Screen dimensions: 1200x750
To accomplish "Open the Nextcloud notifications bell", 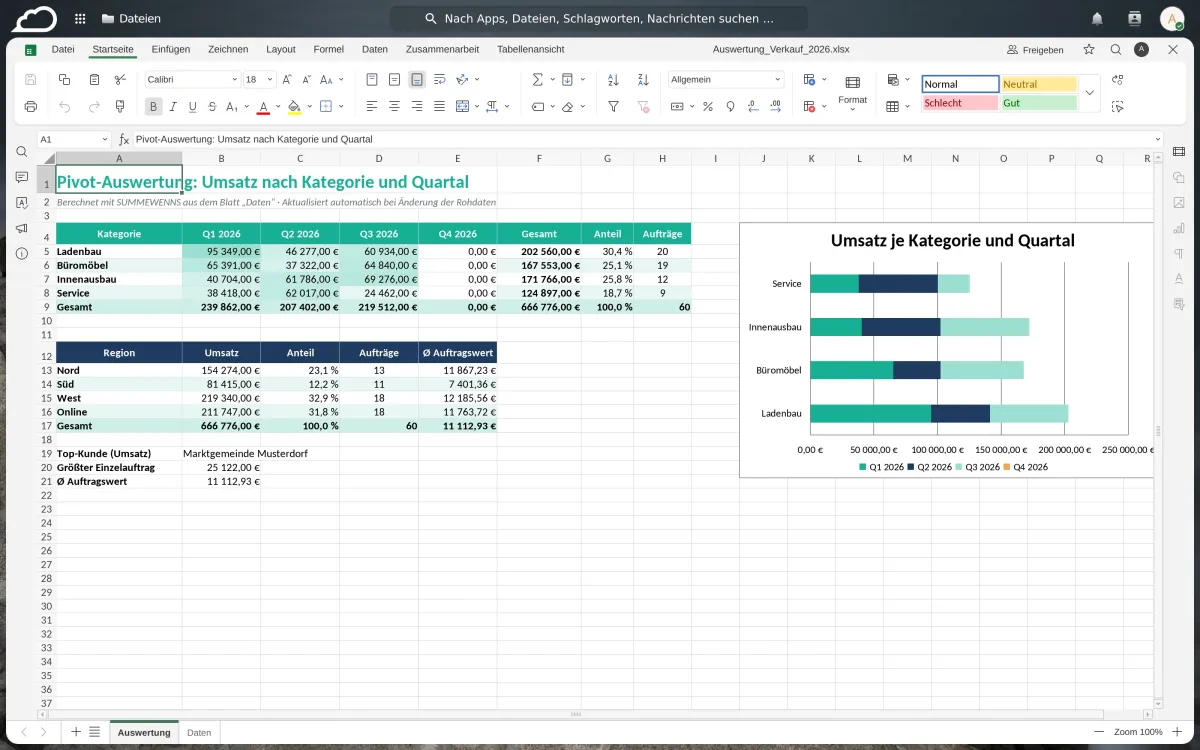I will 1098,18.
